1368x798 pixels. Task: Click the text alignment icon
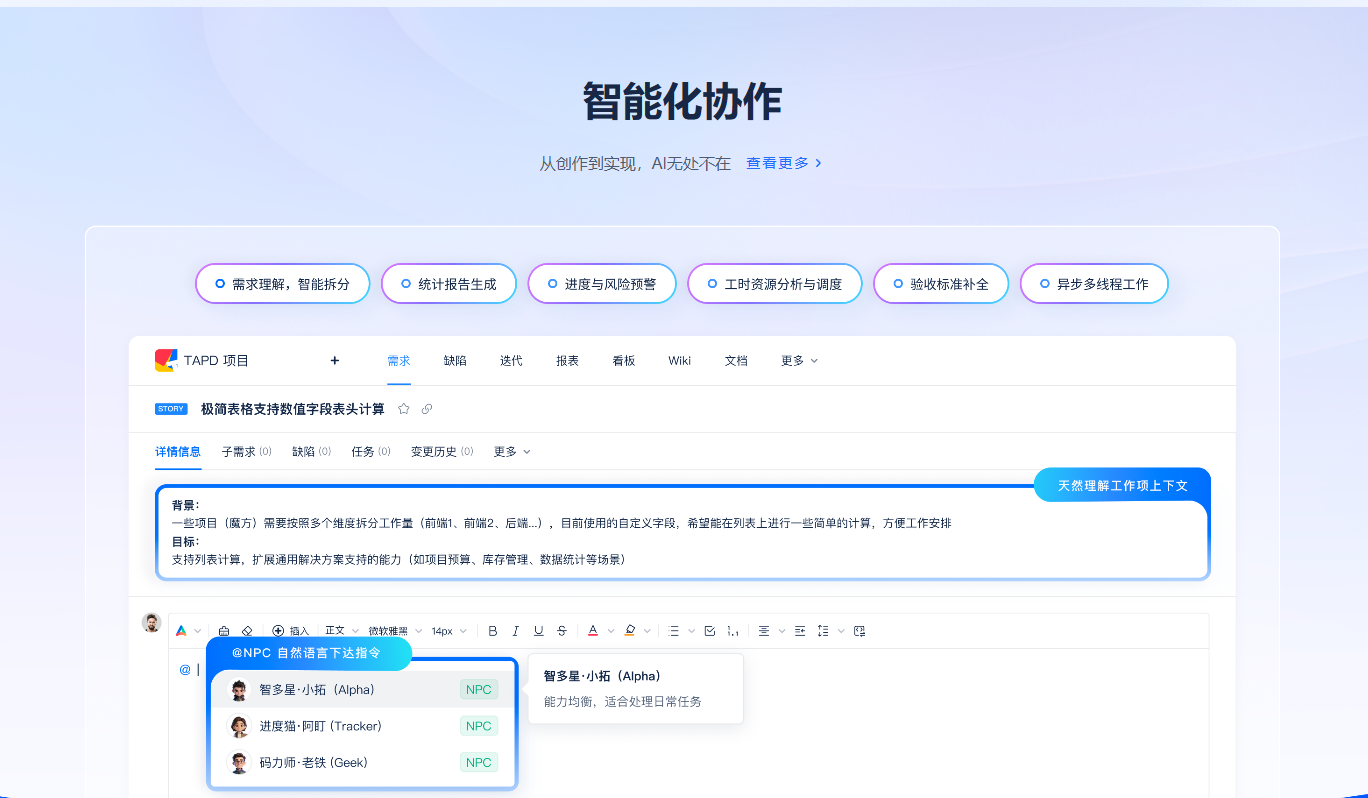[x=764, y=631]
